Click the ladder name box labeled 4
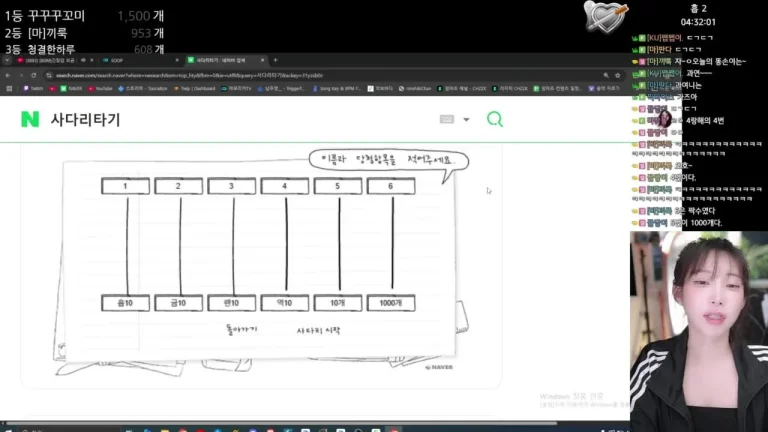Image resolution: width=768 pixels, height=432 pixels. [285, 186]
